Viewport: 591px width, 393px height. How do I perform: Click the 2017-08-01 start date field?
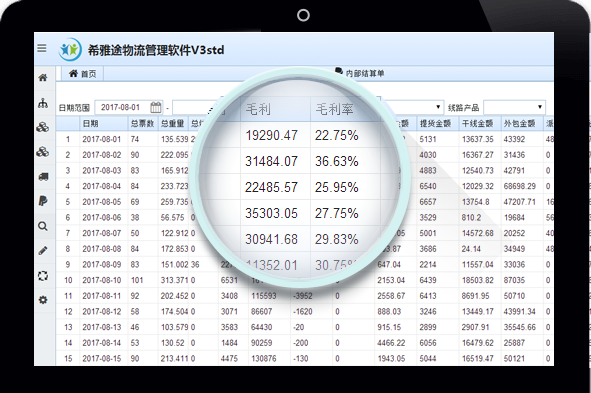pyautogui.click(x=122, y=107)
